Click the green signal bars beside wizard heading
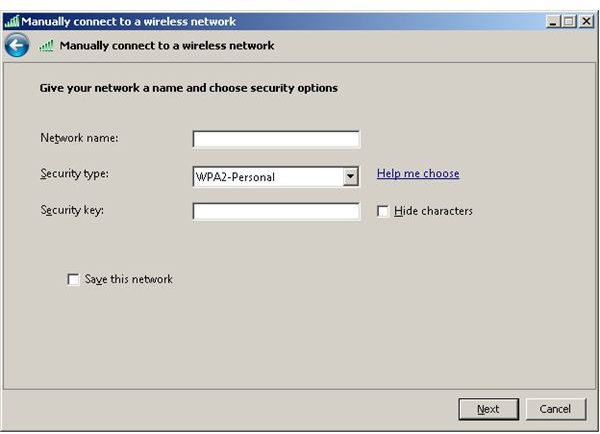 pos(46,46)
